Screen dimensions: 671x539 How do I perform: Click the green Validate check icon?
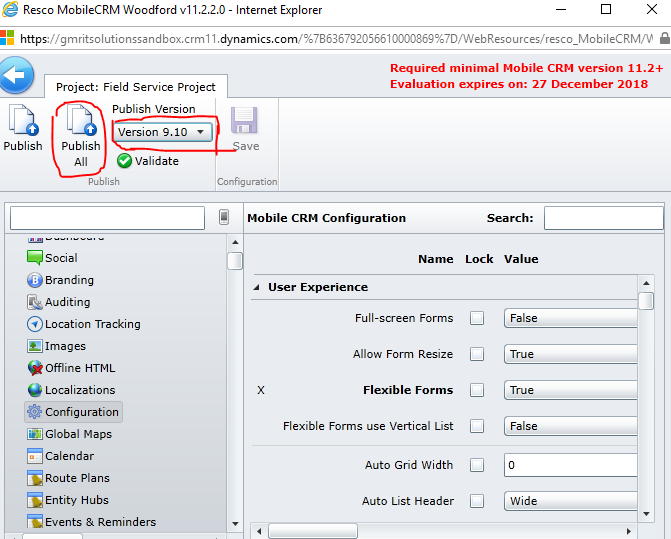[125, 161]
